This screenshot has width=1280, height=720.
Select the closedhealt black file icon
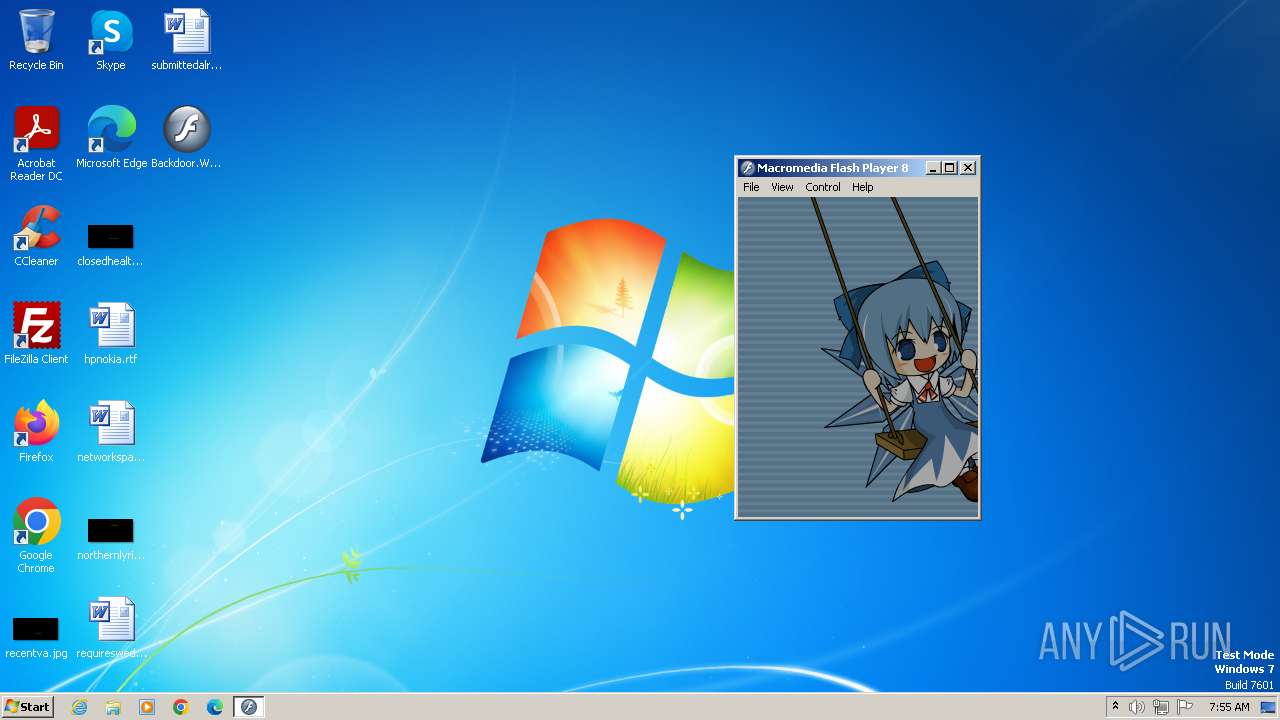click(110, 245)
